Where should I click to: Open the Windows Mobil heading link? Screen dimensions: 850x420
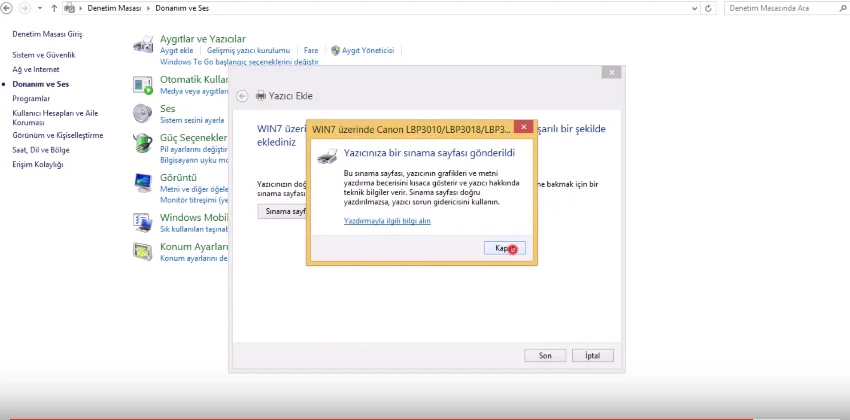tap(194, 218)
